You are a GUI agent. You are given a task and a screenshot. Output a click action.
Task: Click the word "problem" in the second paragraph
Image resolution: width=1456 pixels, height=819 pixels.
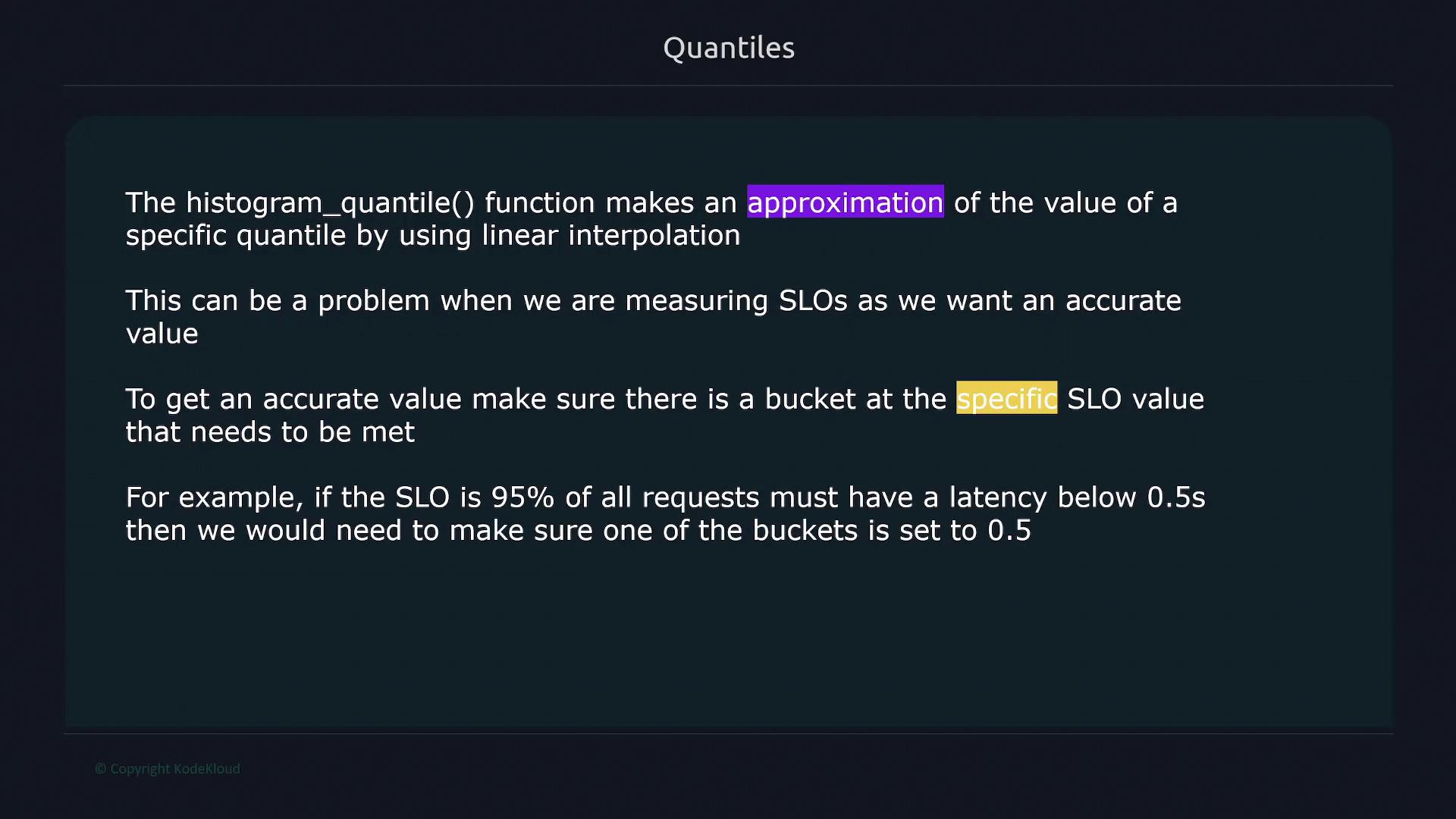[373, 301]
